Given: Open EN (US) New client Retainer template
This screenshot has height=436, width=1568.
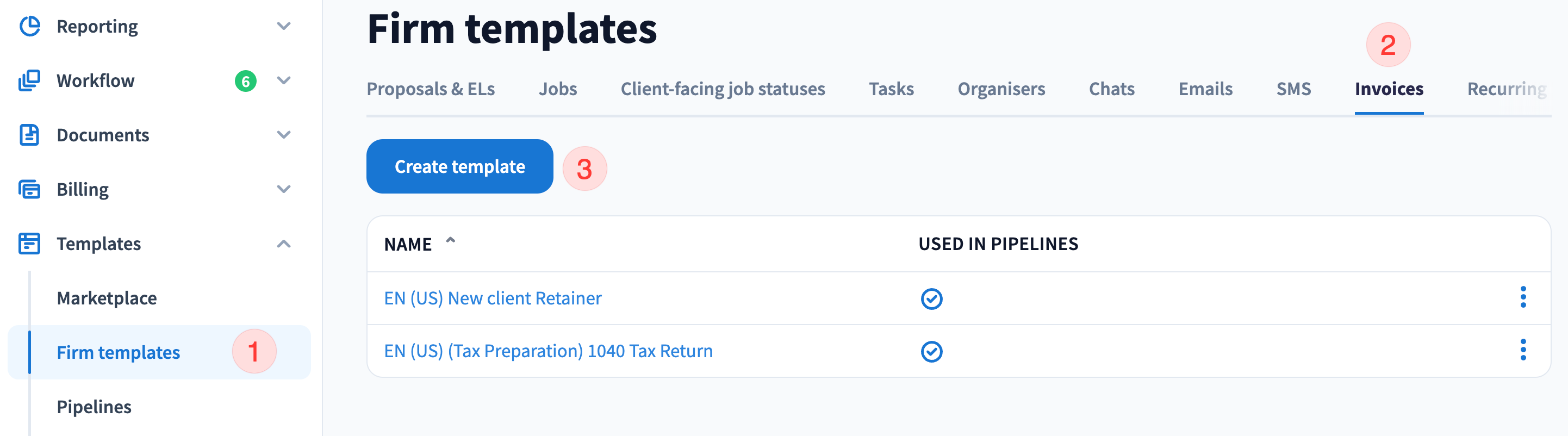Looking at the screenshot, I should click(493, 298).
